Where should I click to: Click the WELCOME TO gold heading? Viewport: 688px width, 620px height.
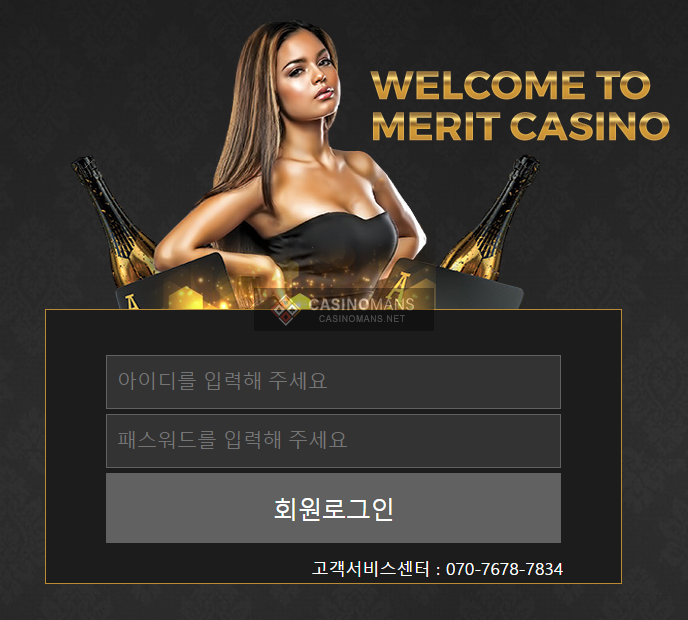510,86
